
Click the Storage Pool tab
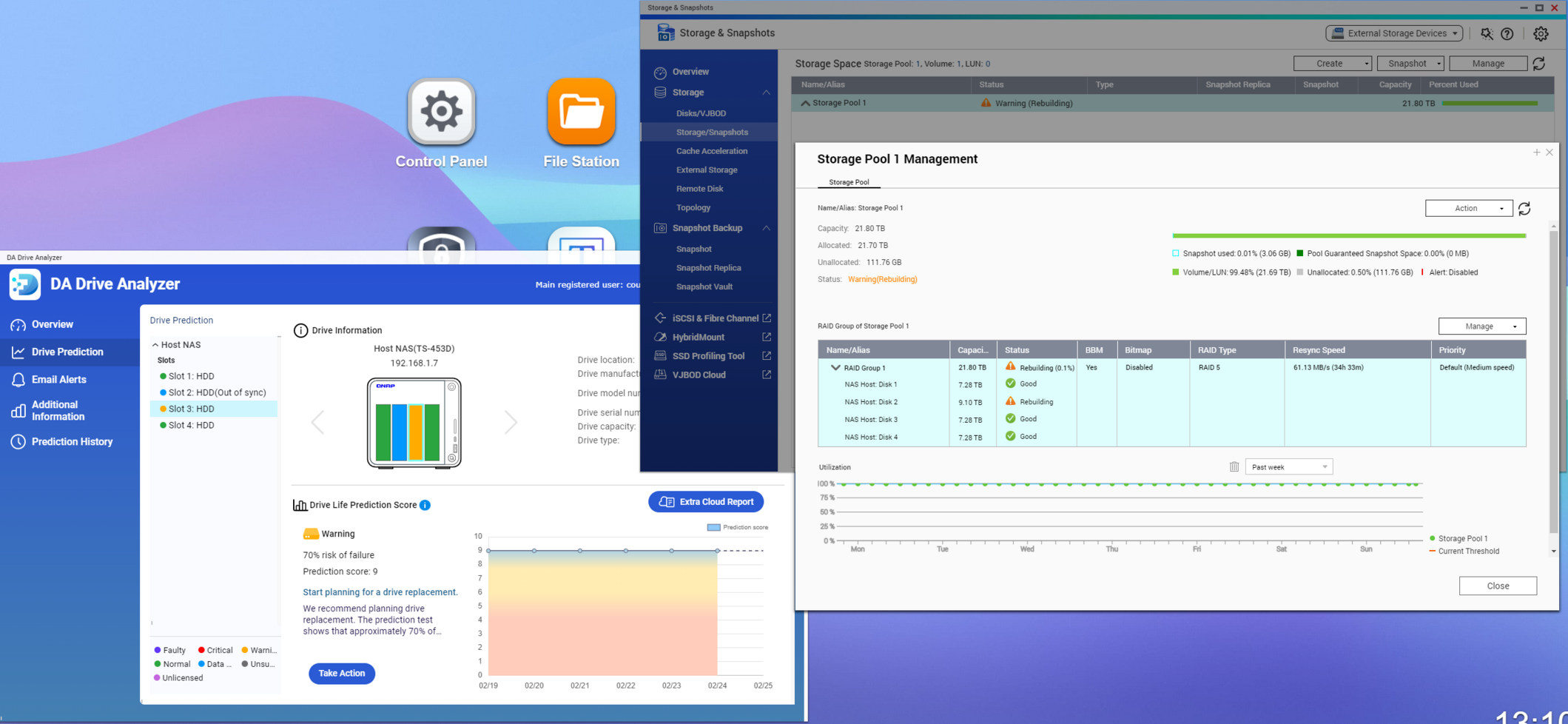849,182
